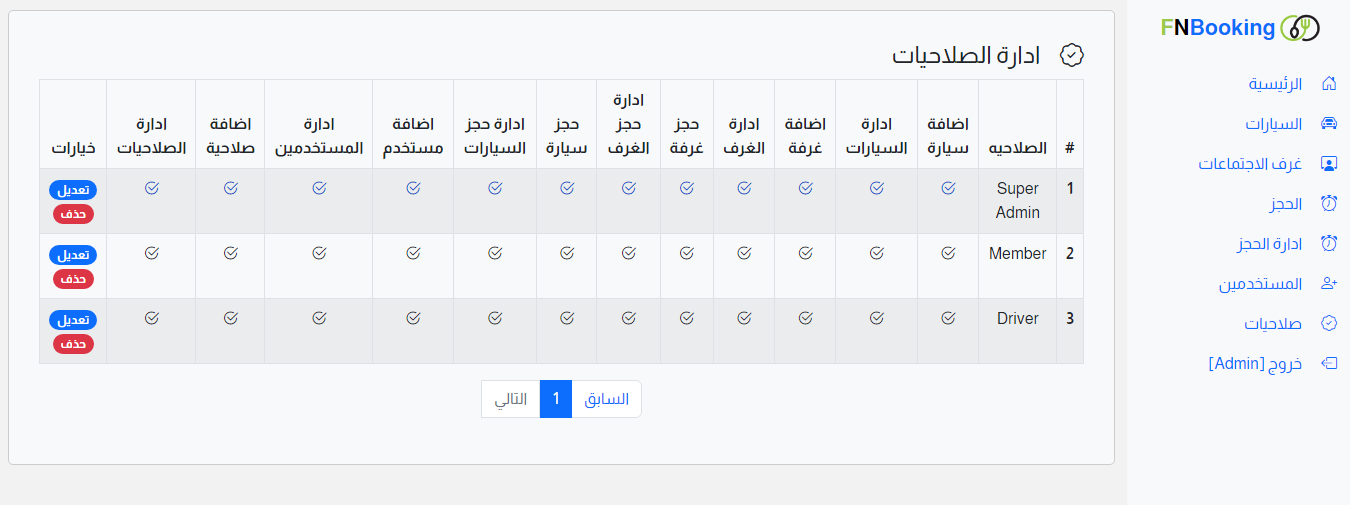Click the badge-check icon beside صلاحيات

pyautogui.click(x=1329, y=324)
